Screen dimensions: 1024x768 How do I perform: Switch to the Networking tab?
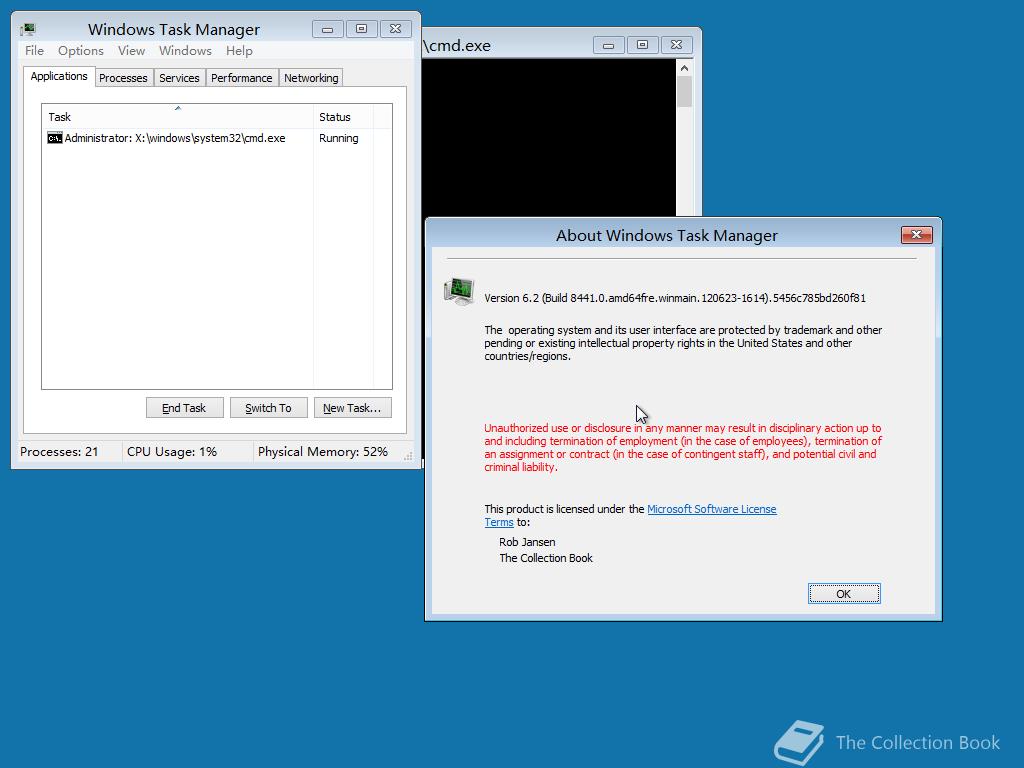click(x=312, y=78)
